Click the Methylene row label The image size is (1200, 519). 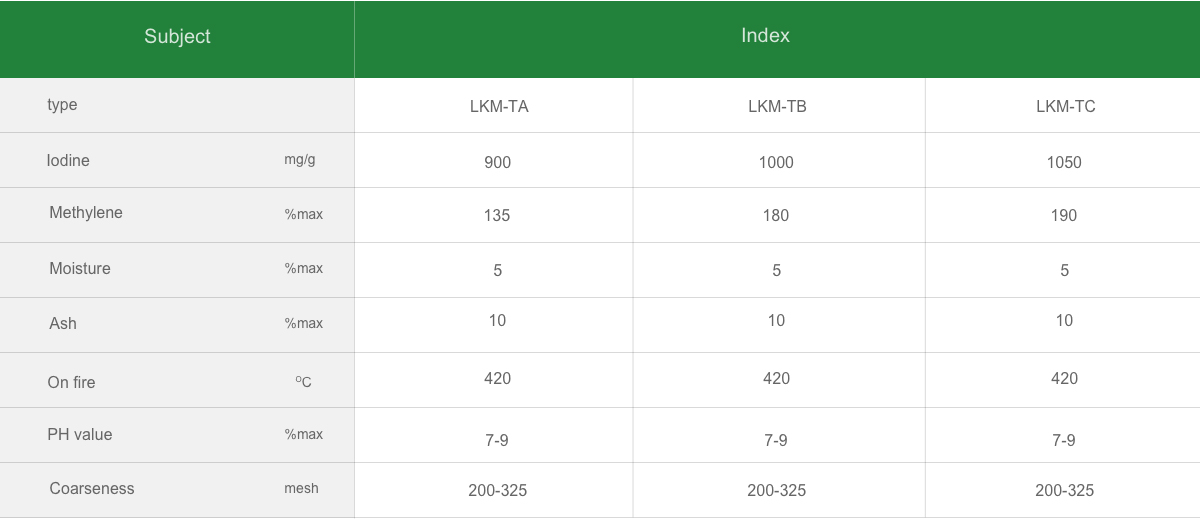click(x=86, y=213)
